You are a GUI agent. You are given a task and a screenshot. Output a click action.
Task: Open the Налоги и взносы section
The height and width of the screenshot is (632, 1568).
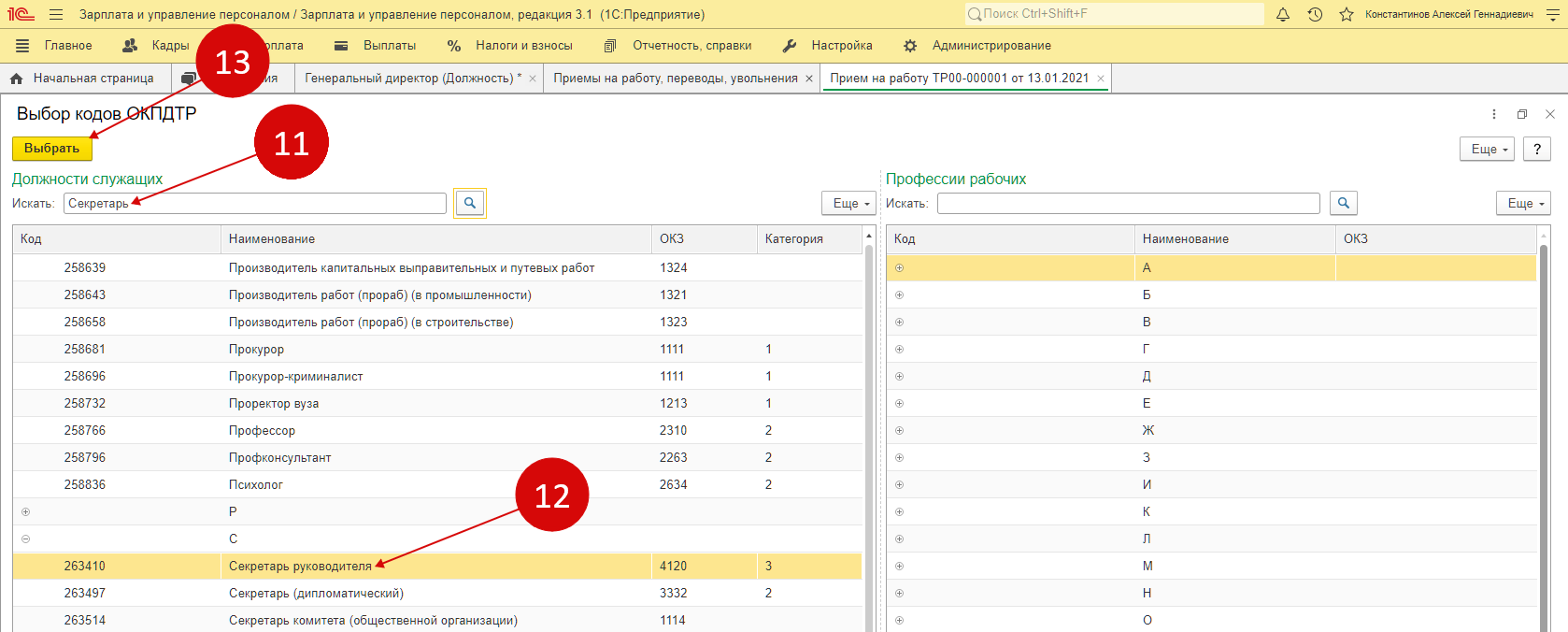pyautogui.click(x=510, y=45)
